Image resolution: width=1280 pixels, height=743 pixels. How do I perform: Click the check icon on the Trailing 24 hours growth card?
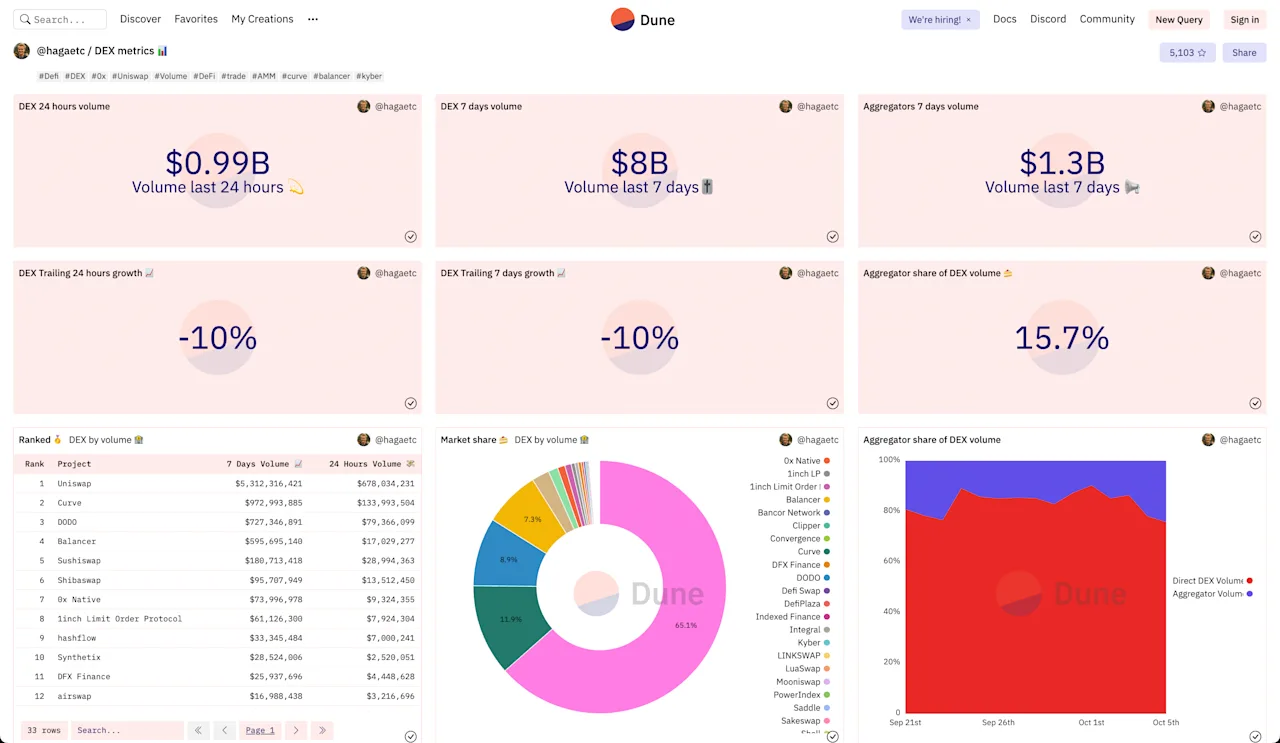(x=411, y=404)
